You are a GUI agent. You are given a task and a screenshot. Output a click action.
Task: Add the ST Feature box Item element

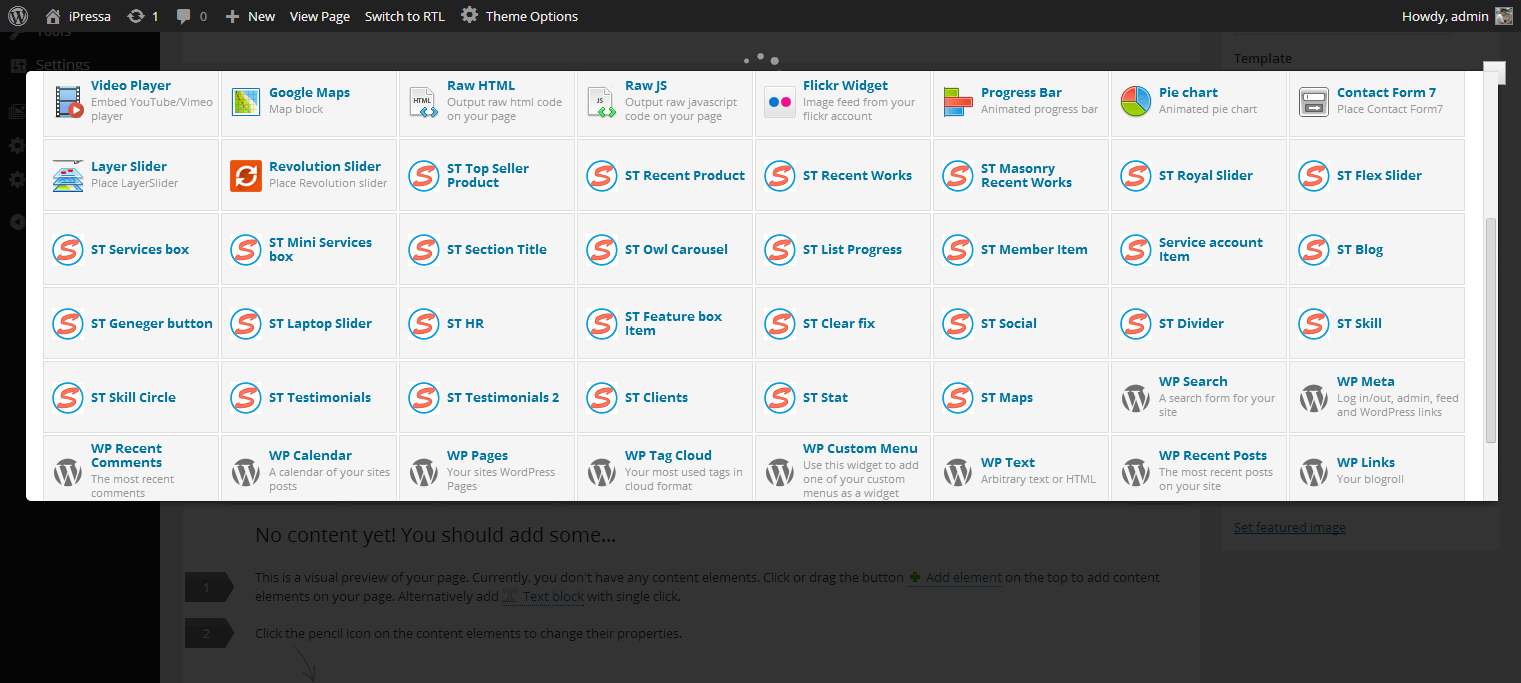(x=665, y=324)
